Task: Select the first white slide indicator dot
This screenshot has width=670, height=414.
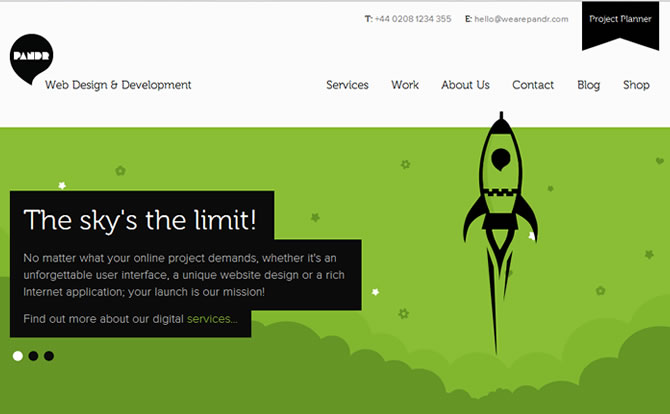Action: coord(18,355)
